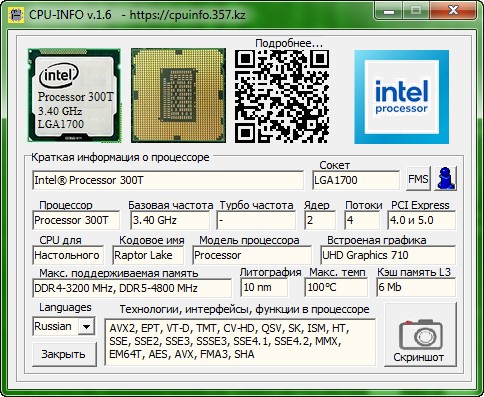Click the Raptor Lake codename field
Screen dimensions: 484x397
pos(148,255)
